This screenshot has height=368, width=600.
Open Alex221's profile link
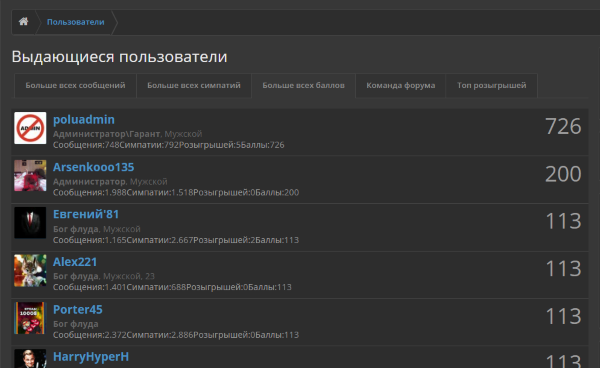pos(75,262)
